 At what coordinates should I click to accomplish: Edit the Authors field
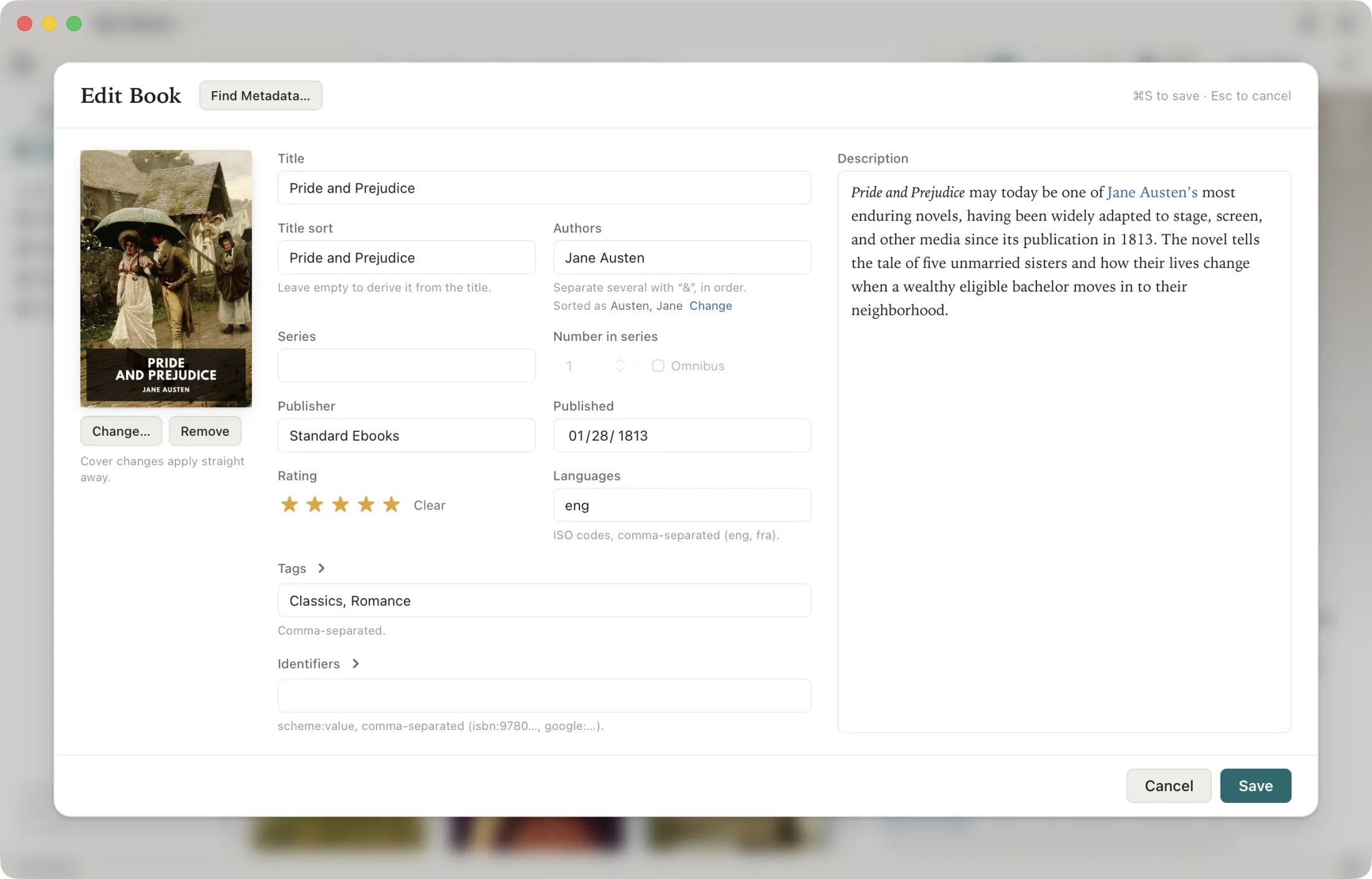[682, 257]
